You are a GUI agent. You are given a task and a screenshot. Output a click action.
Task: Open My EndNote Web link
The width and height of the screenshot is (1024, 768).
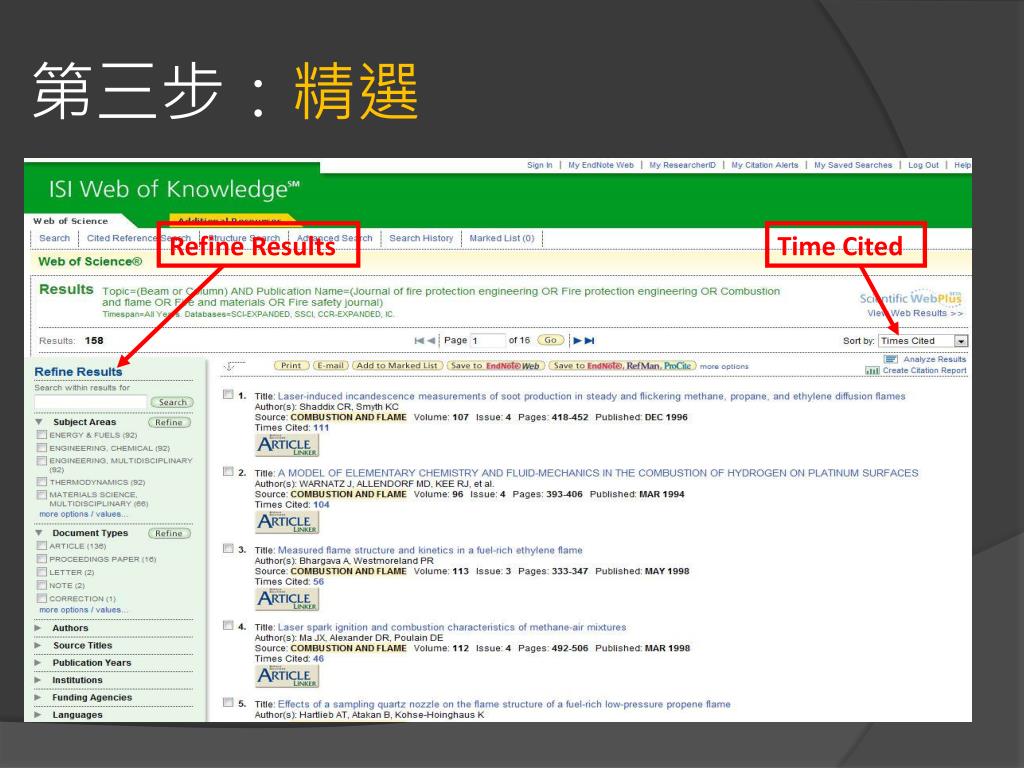point(601,165)
